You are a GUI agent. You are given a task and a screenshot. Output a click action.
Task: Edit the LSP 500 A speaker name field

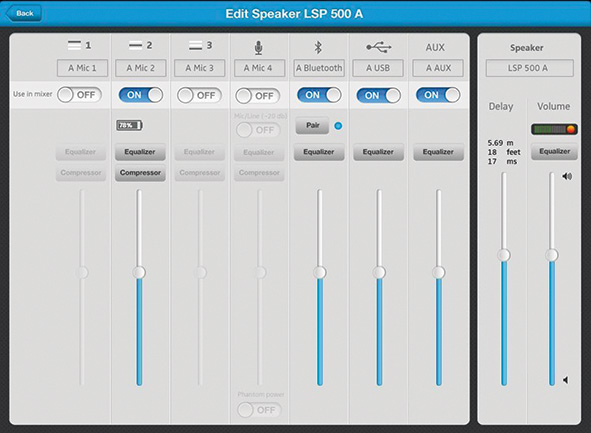[530, 68]
